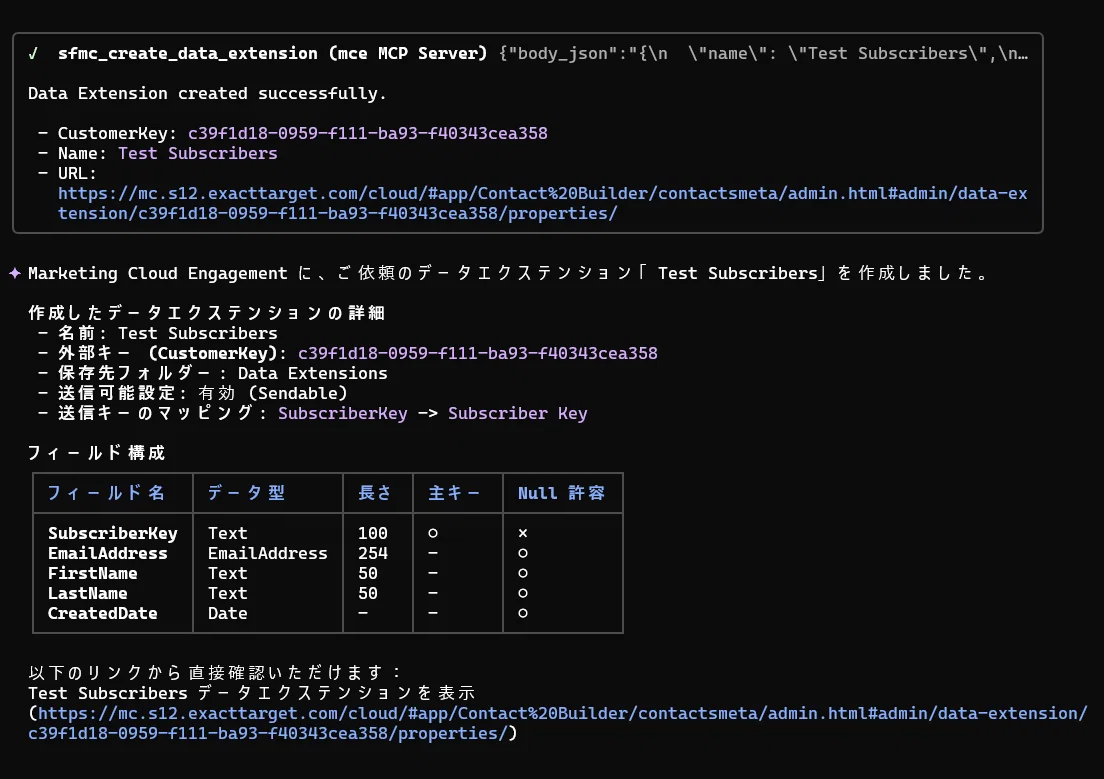The width and height of the screenshot is (1104, 779).
Task: Click '送信可能設定: 有効 (Sendable)' line
Action: (x=203, y=393)
